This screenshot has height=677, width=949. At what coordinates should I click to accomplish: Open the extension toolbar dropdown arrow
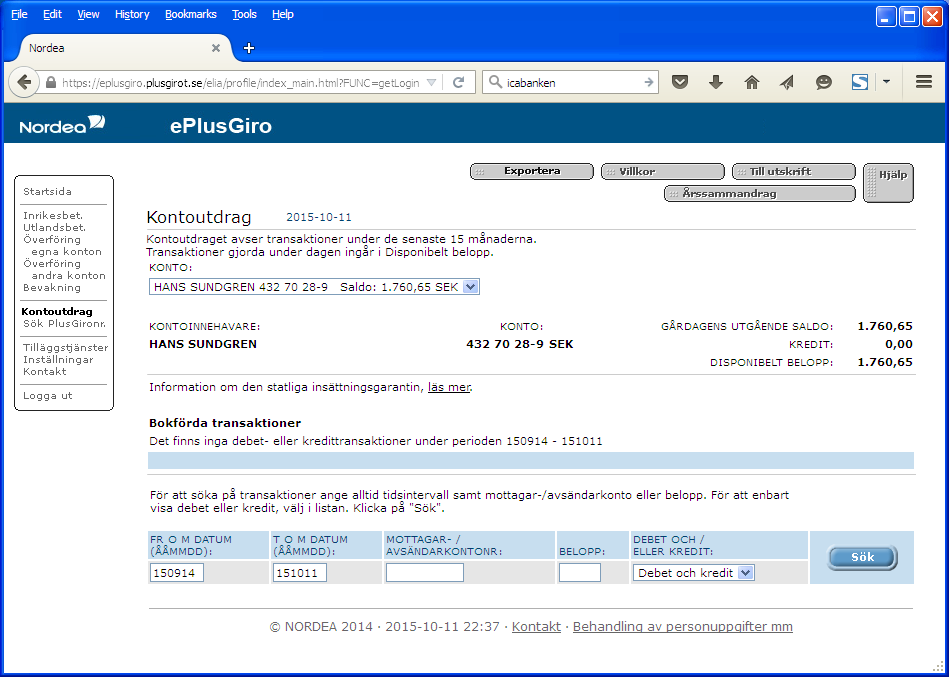[x=886, y=82]
